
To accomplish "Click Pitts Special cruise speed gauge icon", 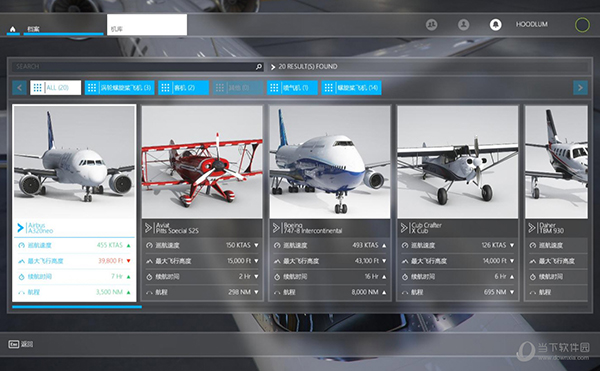I will click(149, 246).
